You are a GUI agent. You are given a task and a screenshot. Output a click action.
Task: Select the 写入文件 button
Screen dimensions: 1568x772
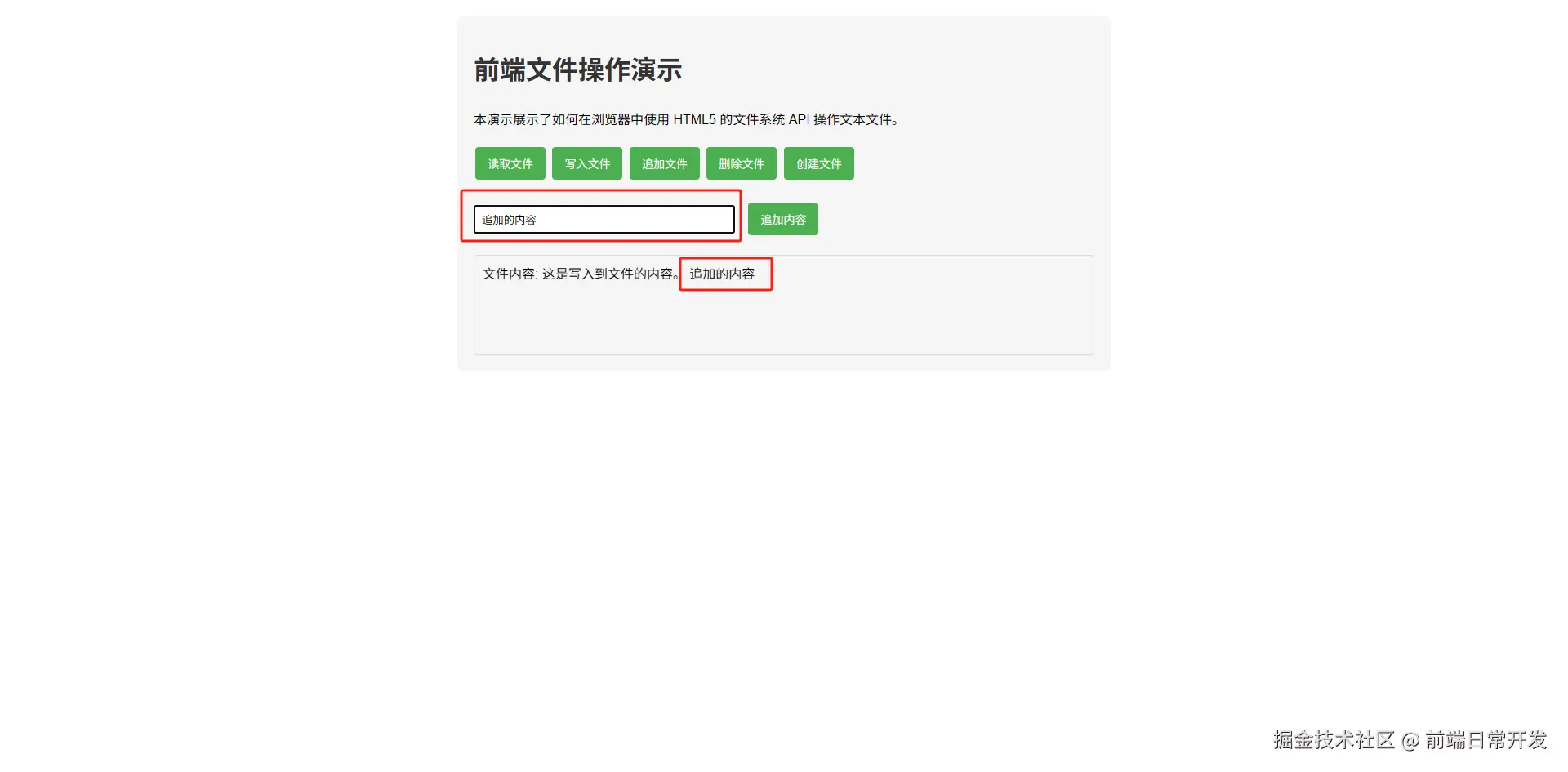[587, 163]
